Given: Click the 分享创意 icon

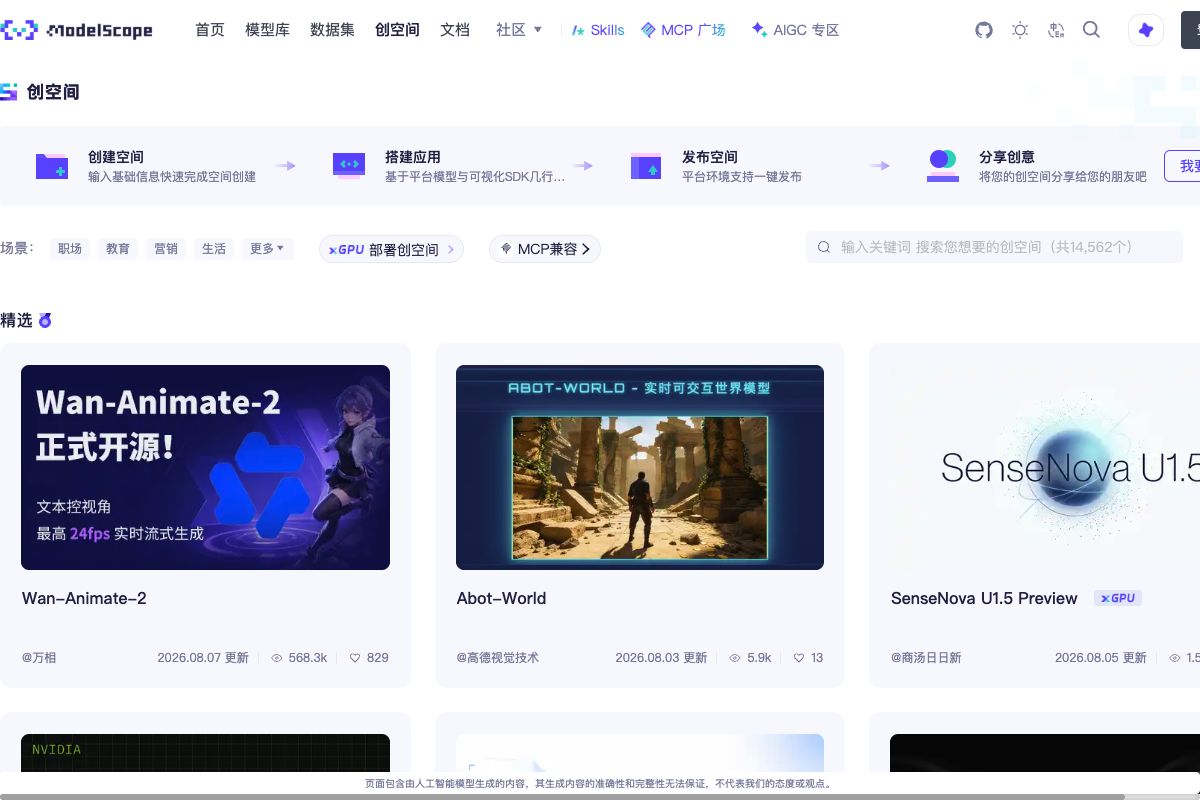Looking at the screenshot, I should [x=943, y=166].
